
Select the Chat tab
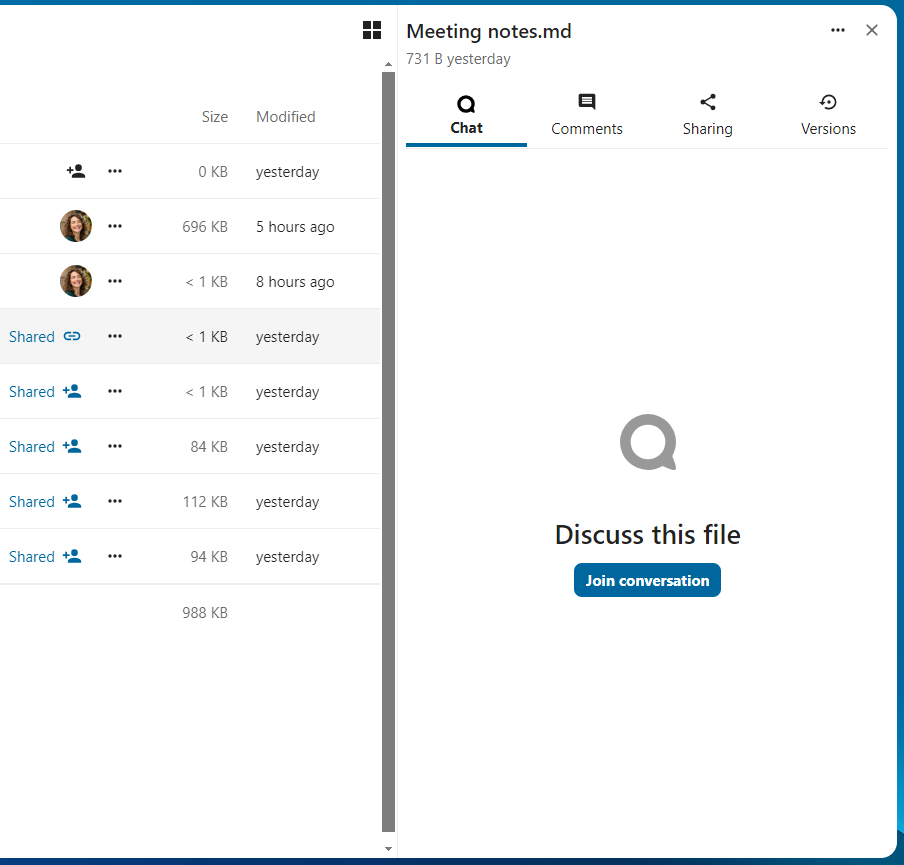point(466,116)
